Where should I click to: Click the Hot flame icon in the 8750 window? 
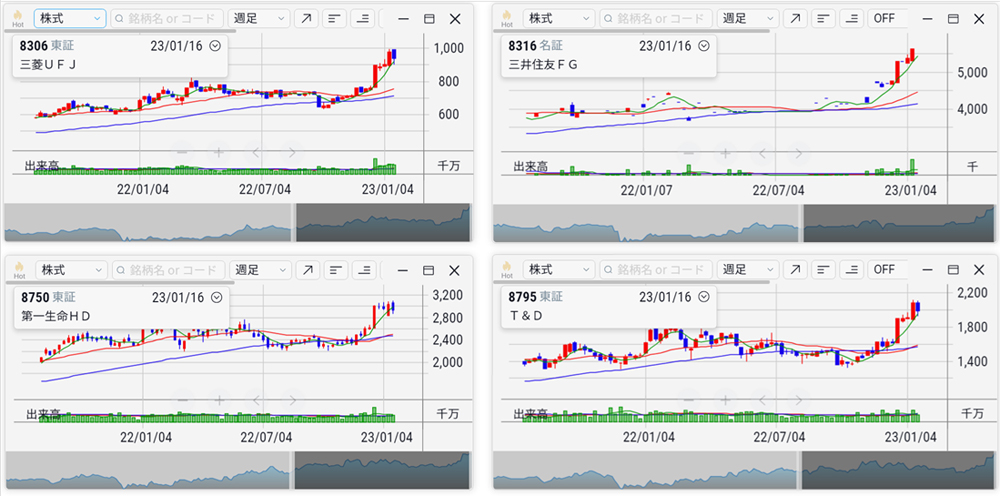[19, 270]
